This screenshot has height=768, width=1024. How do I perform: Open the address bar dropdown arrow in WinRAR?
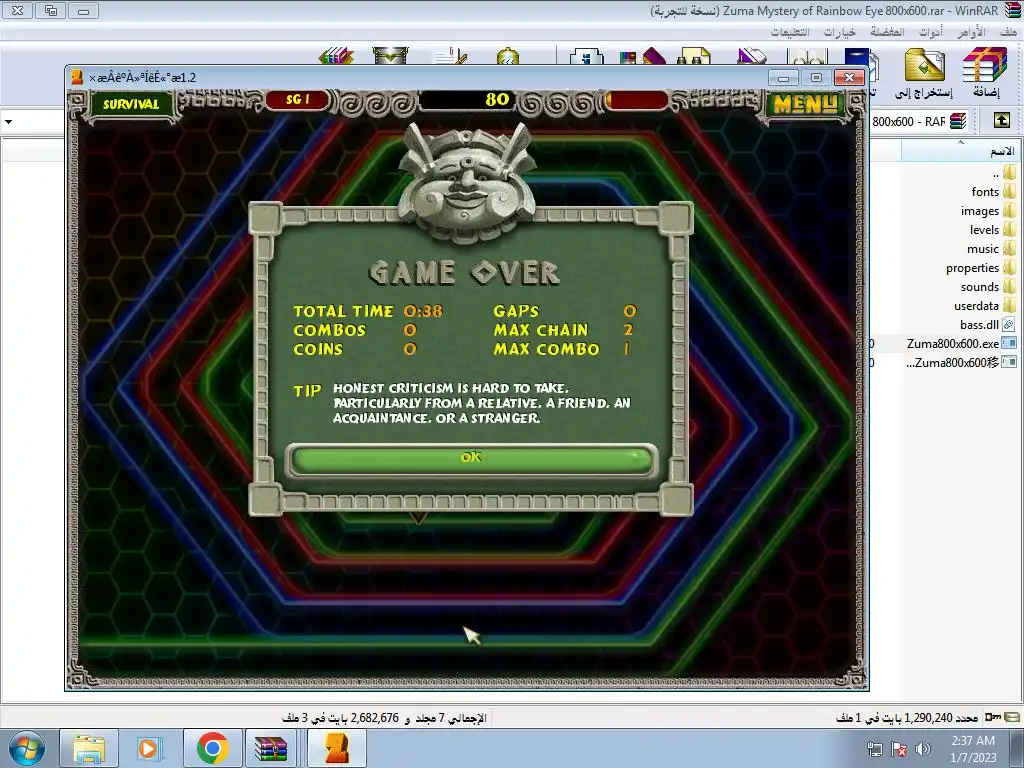[x=8, y=121]
